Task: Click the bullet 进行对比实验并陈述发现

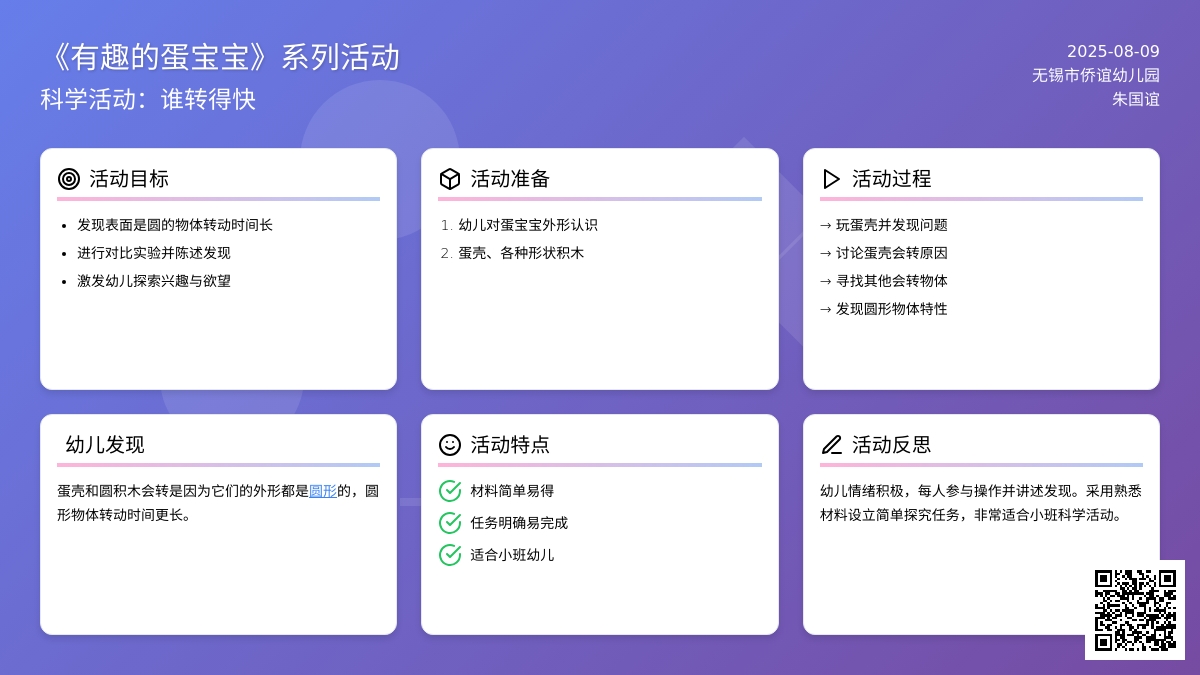Action: [x=154, y=253]
